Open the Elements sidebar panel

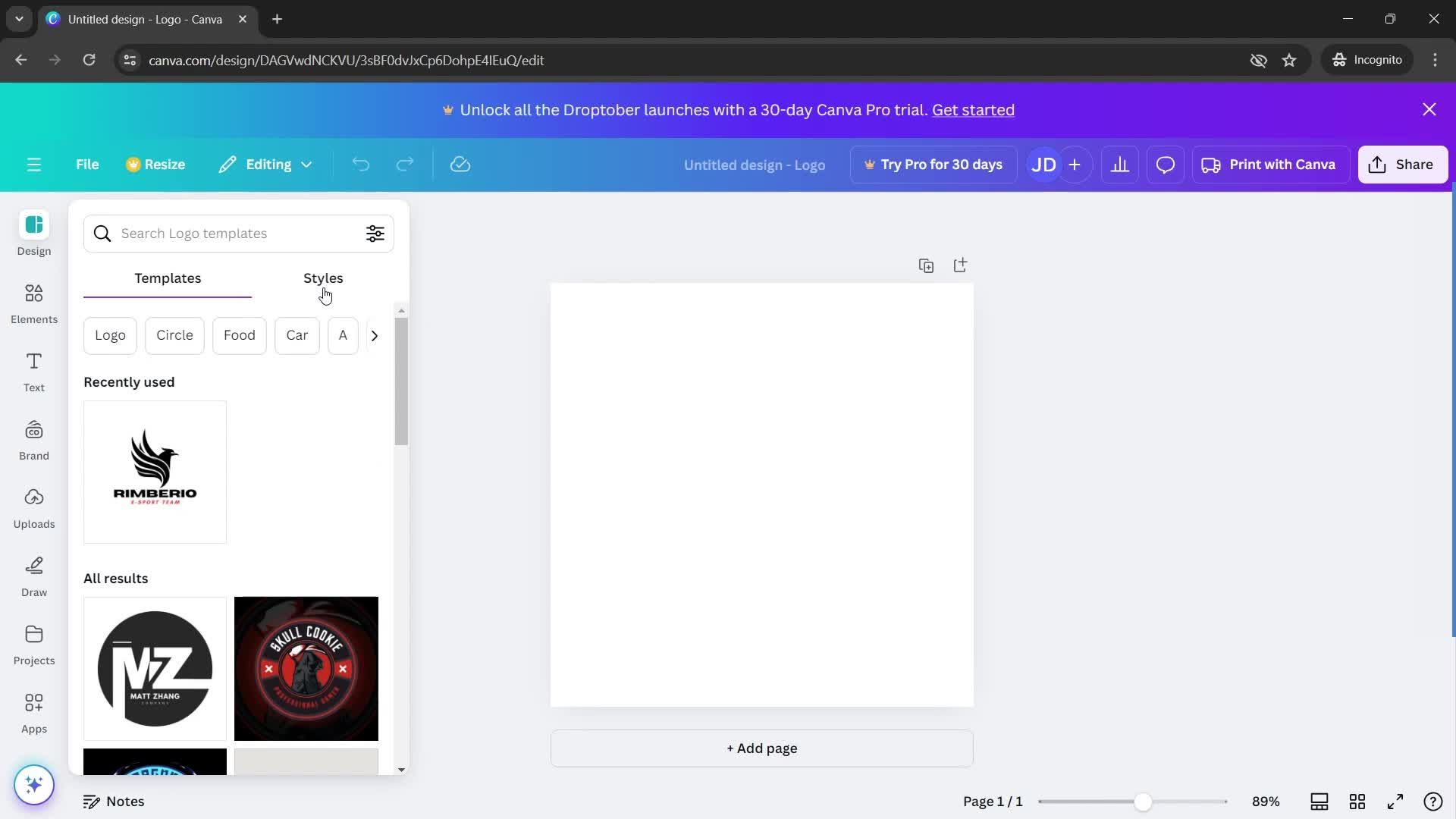[34, 303]
